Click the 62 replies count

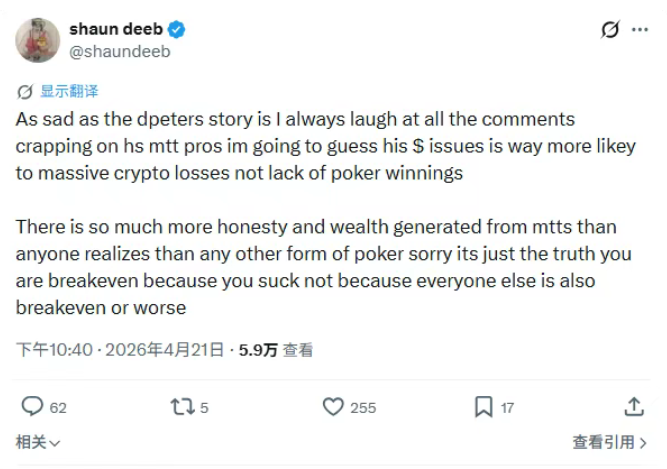point(58,407)
